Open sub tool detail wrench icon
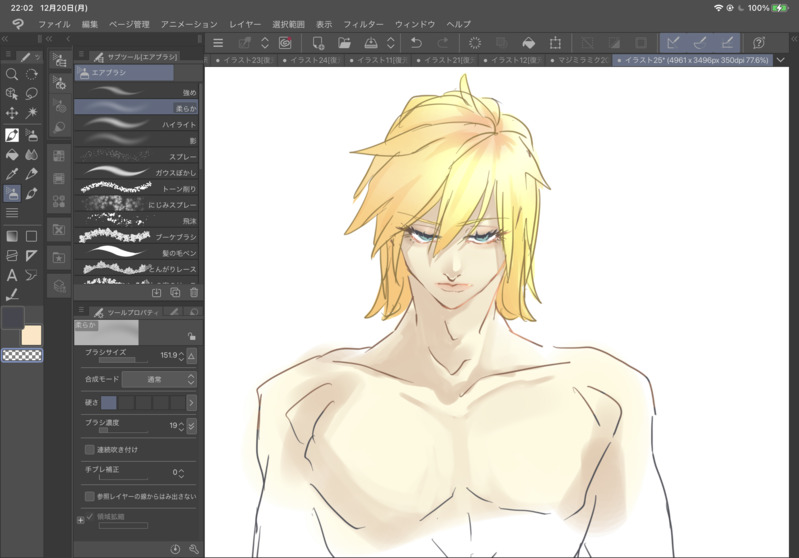 point(194,549)
